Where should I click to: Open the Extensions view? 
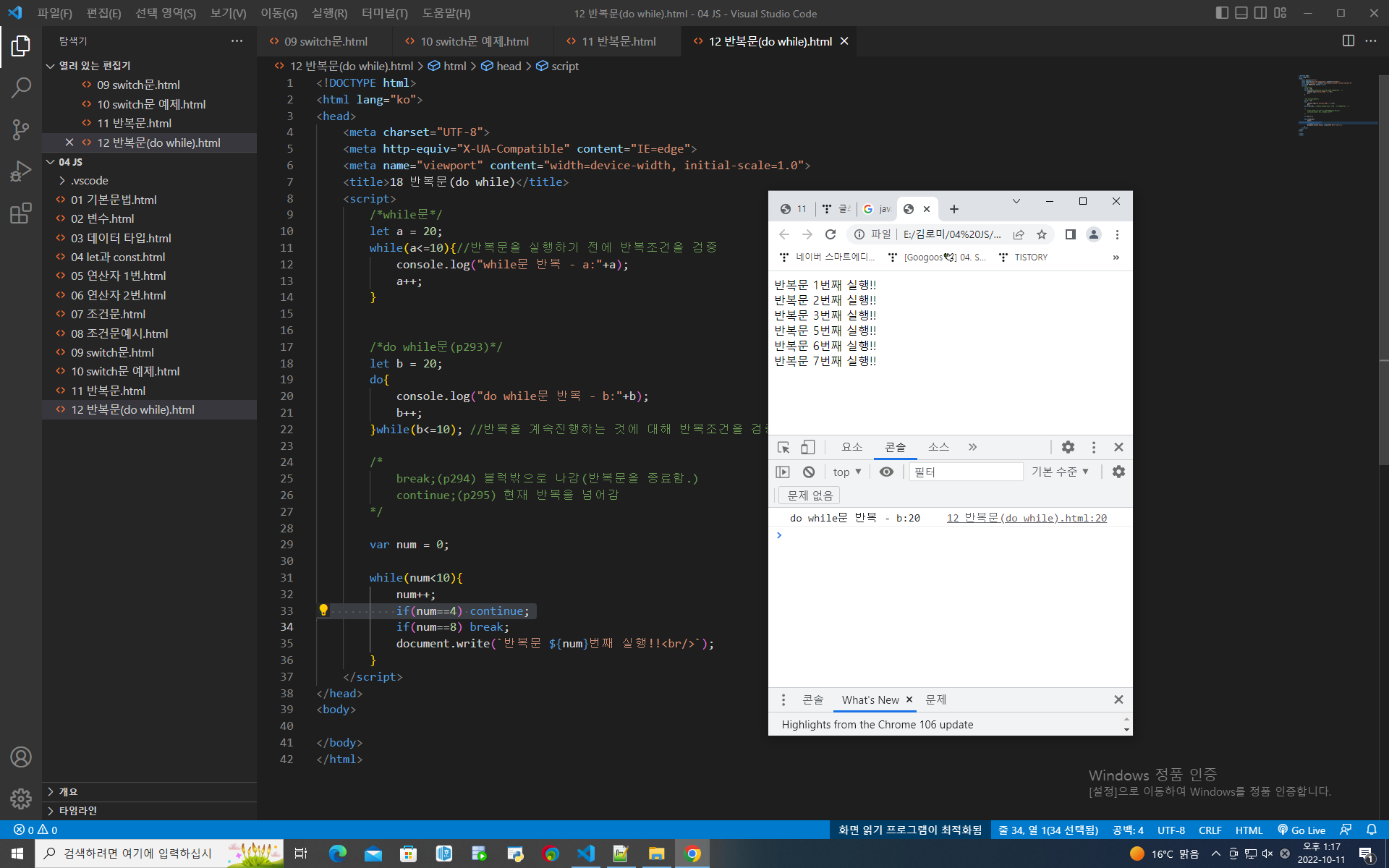coord(21,213)
